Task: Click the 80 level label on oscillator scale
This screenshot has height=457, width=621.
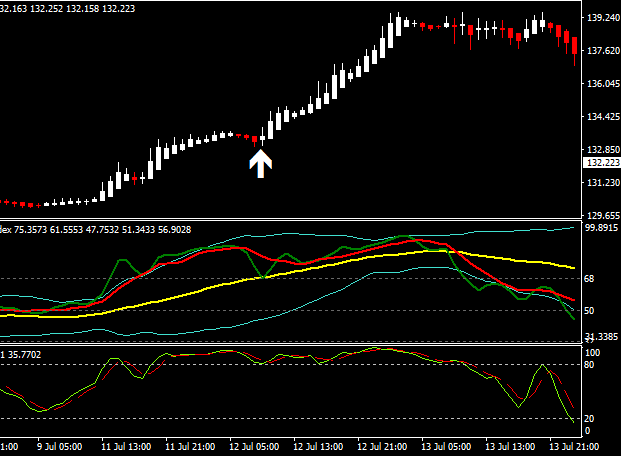Action: coord(590,365)
